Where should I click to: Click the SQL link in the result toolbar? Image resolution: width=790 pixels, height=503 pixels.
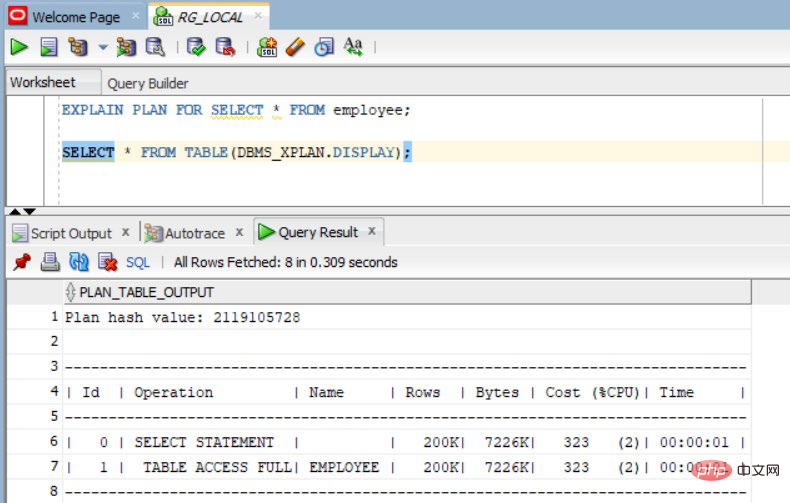pyautogui.click(x=137, y=262)
